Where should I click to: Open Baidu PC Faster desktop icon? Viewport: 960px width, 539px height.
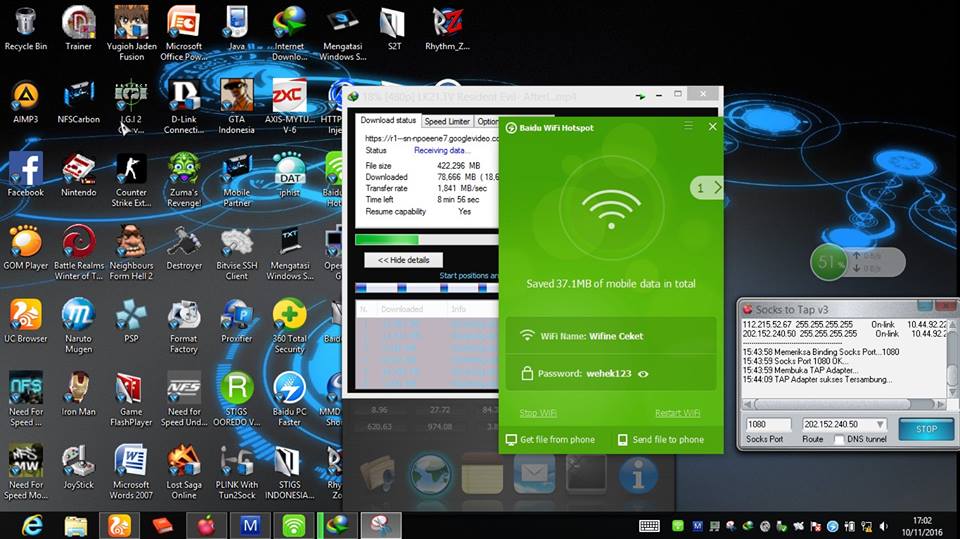pyautogui.click(x=289, y=399)
